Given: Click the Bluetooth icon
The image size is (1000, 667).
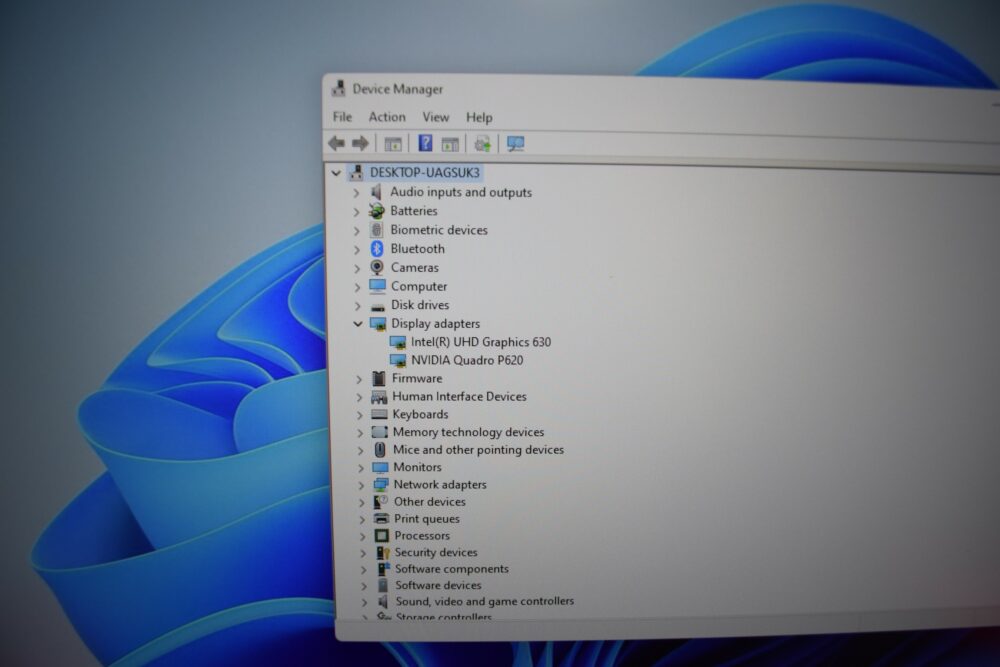Looking at the screenshot, I should tap(377, 249).
